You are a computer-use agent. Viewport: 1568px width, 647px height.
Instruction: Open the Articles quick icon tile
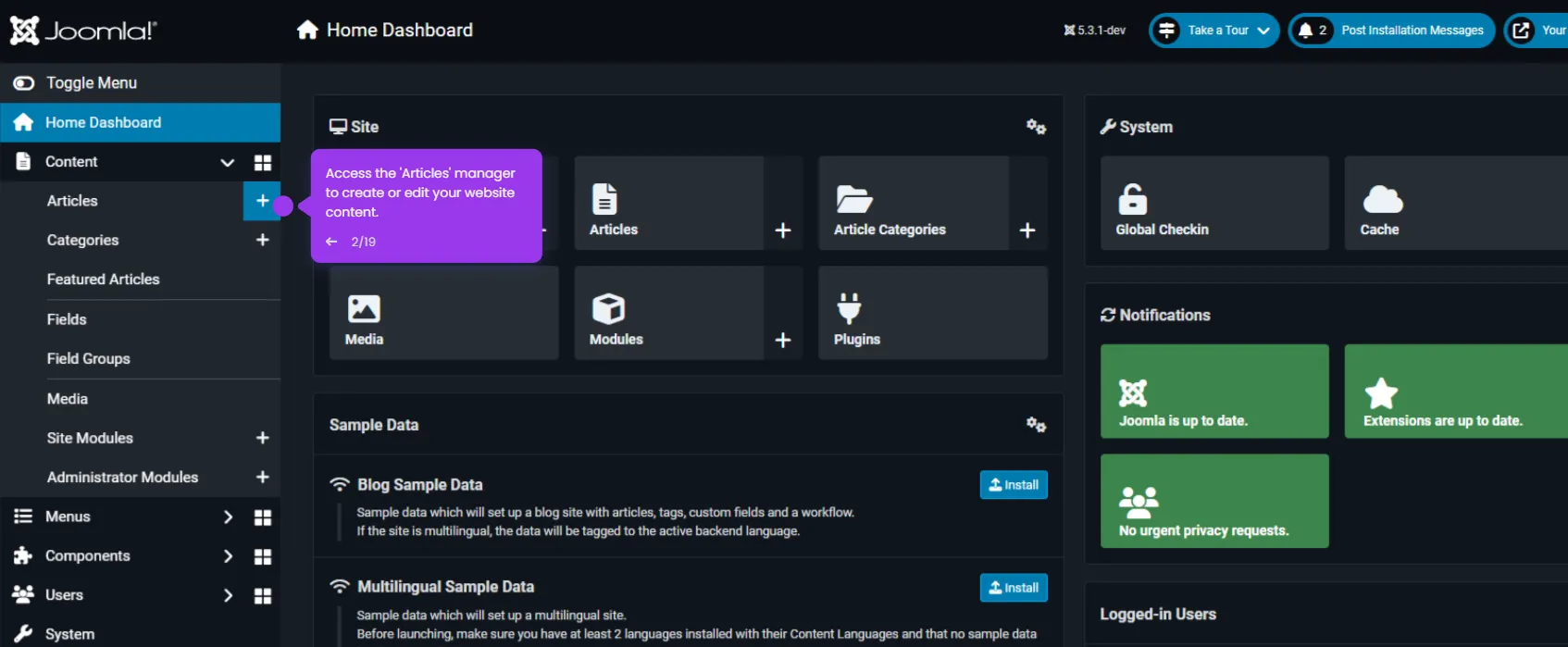tap(669, 203)
